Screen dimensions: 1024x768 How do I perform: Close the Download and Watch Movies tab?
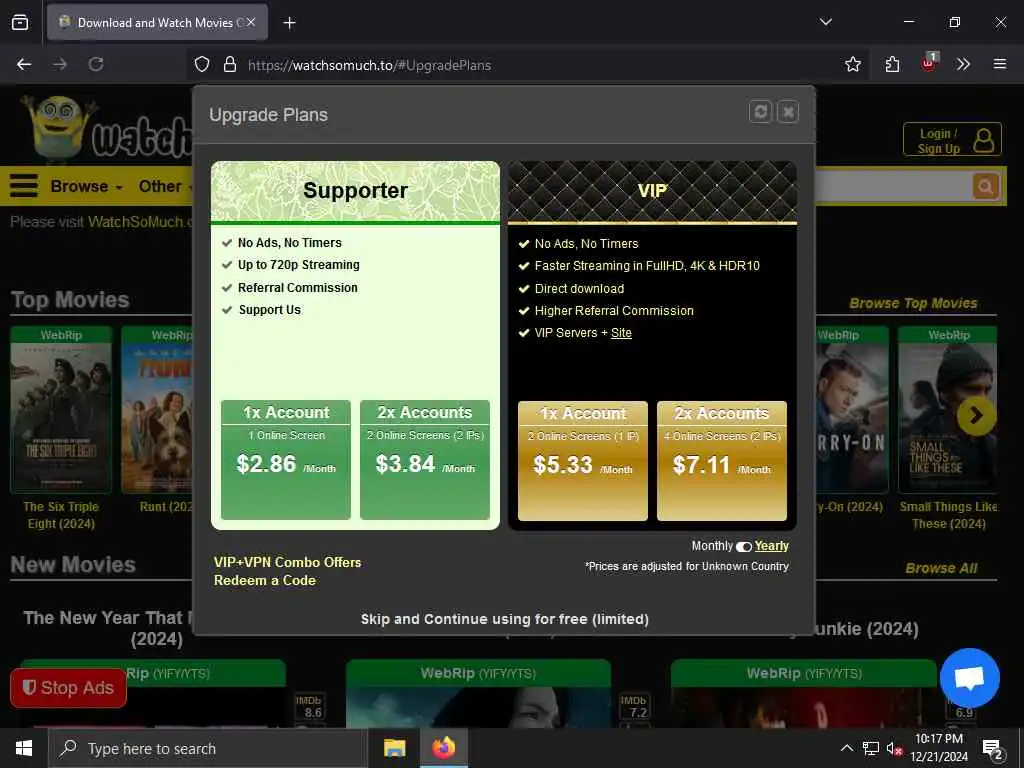[x=251, y=22]
